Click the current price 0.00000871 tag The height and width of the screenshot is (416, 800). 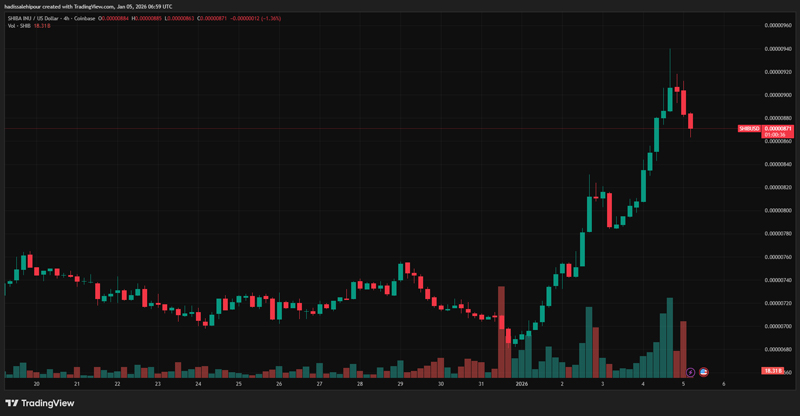click(x=778, y=129)
